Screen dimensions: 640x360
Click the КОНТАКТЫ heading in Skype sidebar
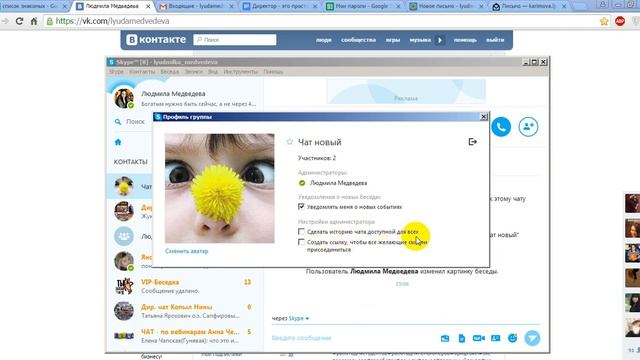click(x=131, y=162)
